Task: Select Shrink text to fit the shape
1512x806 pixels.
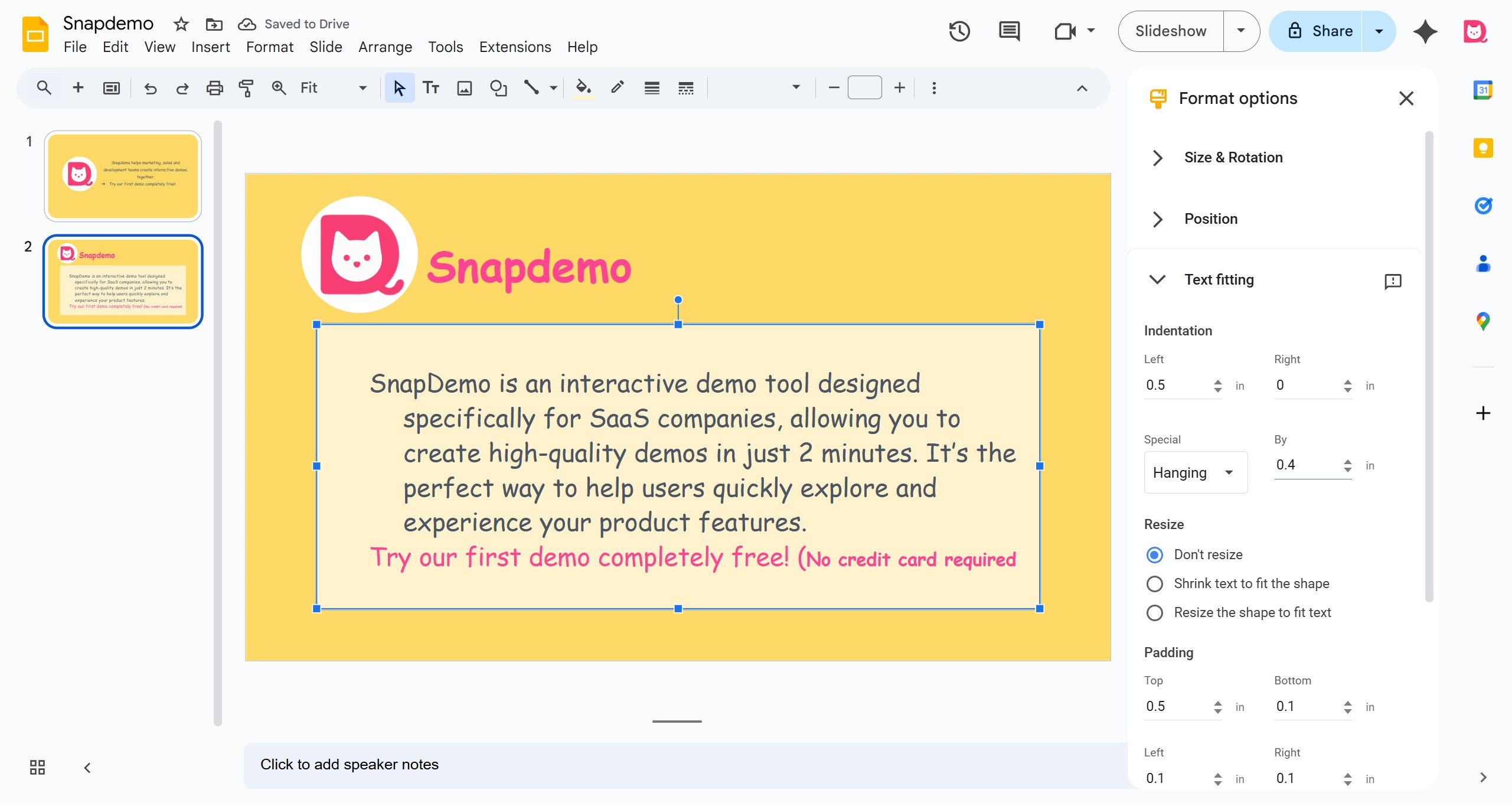Action: (x=1154, y=583)
